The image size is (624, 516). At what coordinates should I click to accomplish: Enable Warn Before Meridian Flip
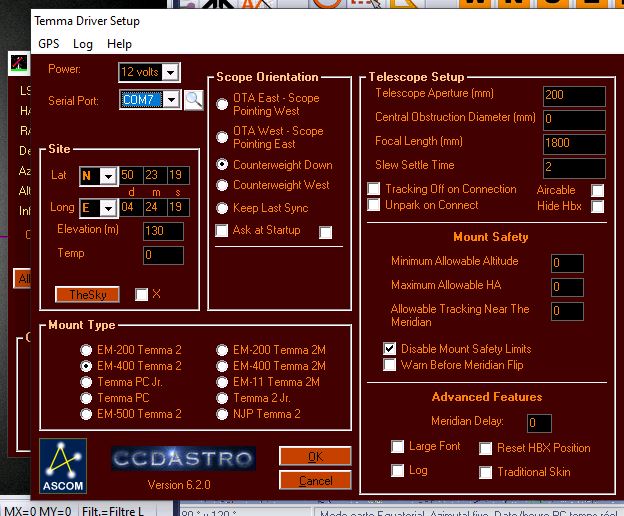(390, 365)
